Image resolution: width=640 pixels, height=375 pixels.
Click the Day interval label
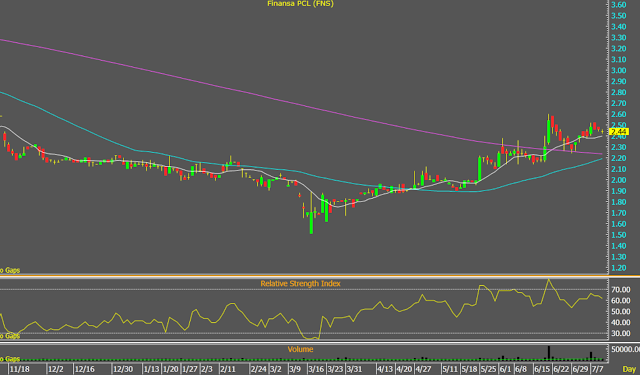tap(629, 369)
